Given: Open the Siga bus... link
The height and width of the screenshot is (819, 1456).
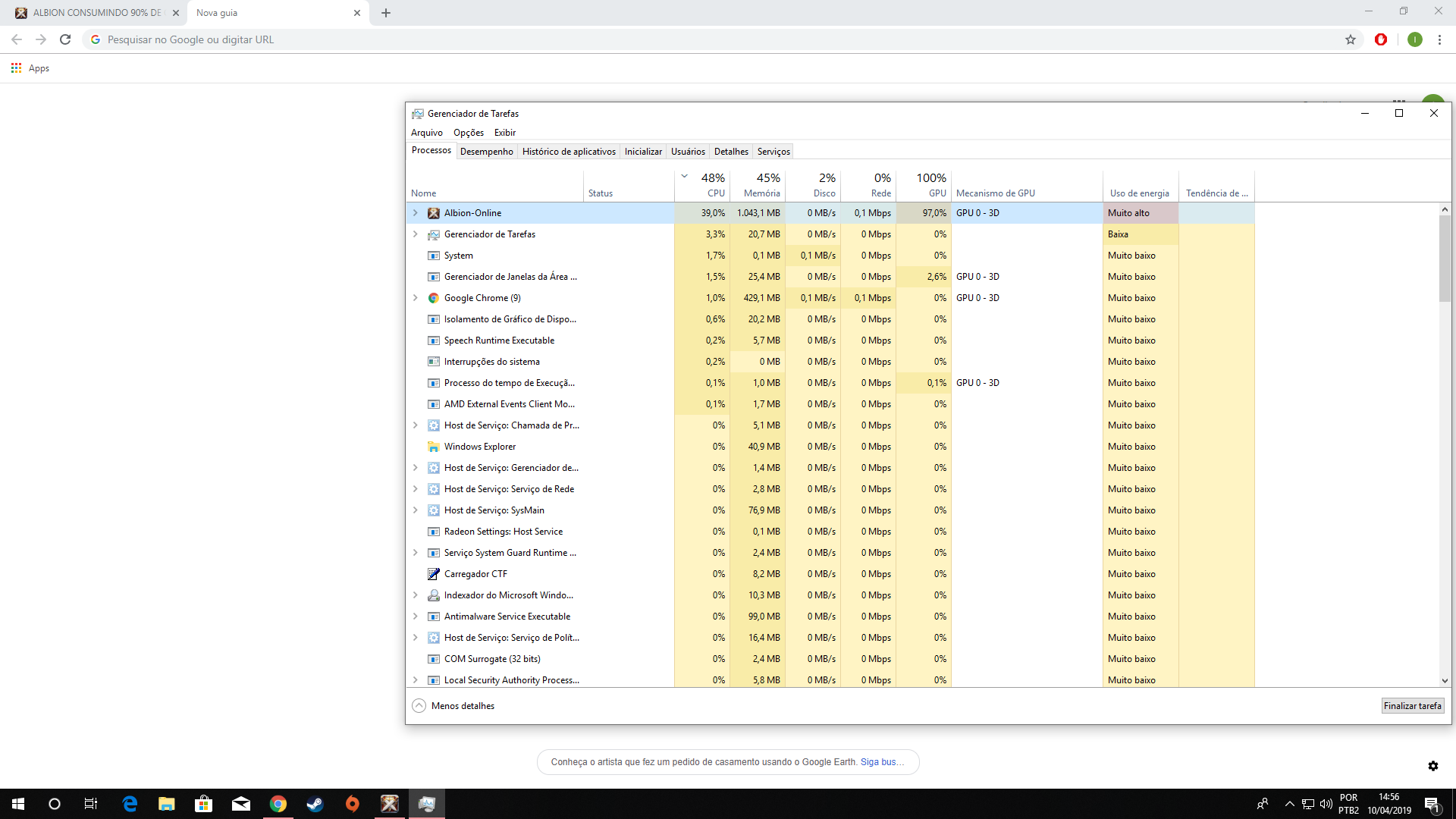Looking at the screenshot, I should pos(882,762).
